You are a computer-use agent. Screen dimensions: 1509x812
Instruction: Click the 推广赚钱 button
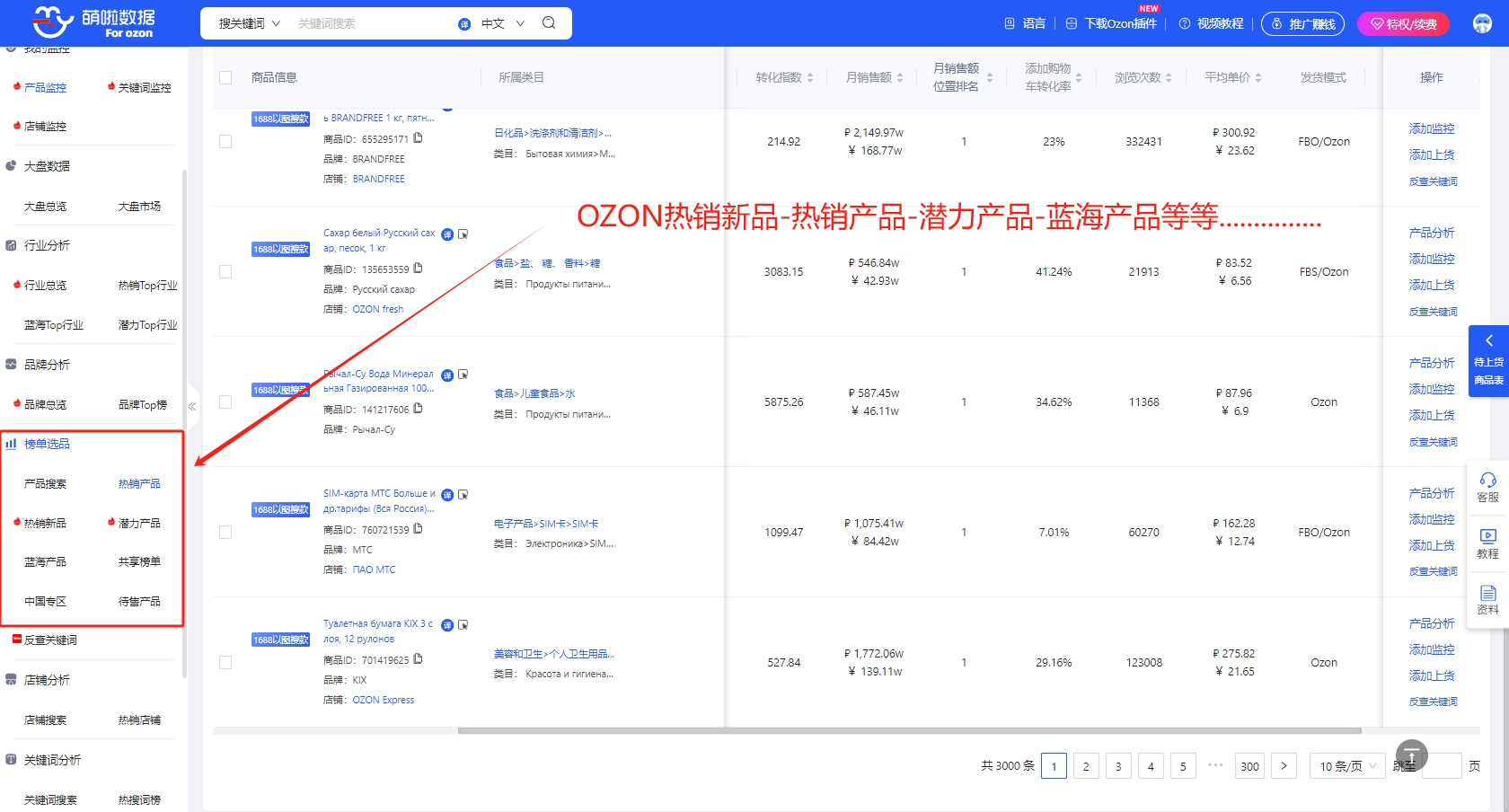(1302, 24)
